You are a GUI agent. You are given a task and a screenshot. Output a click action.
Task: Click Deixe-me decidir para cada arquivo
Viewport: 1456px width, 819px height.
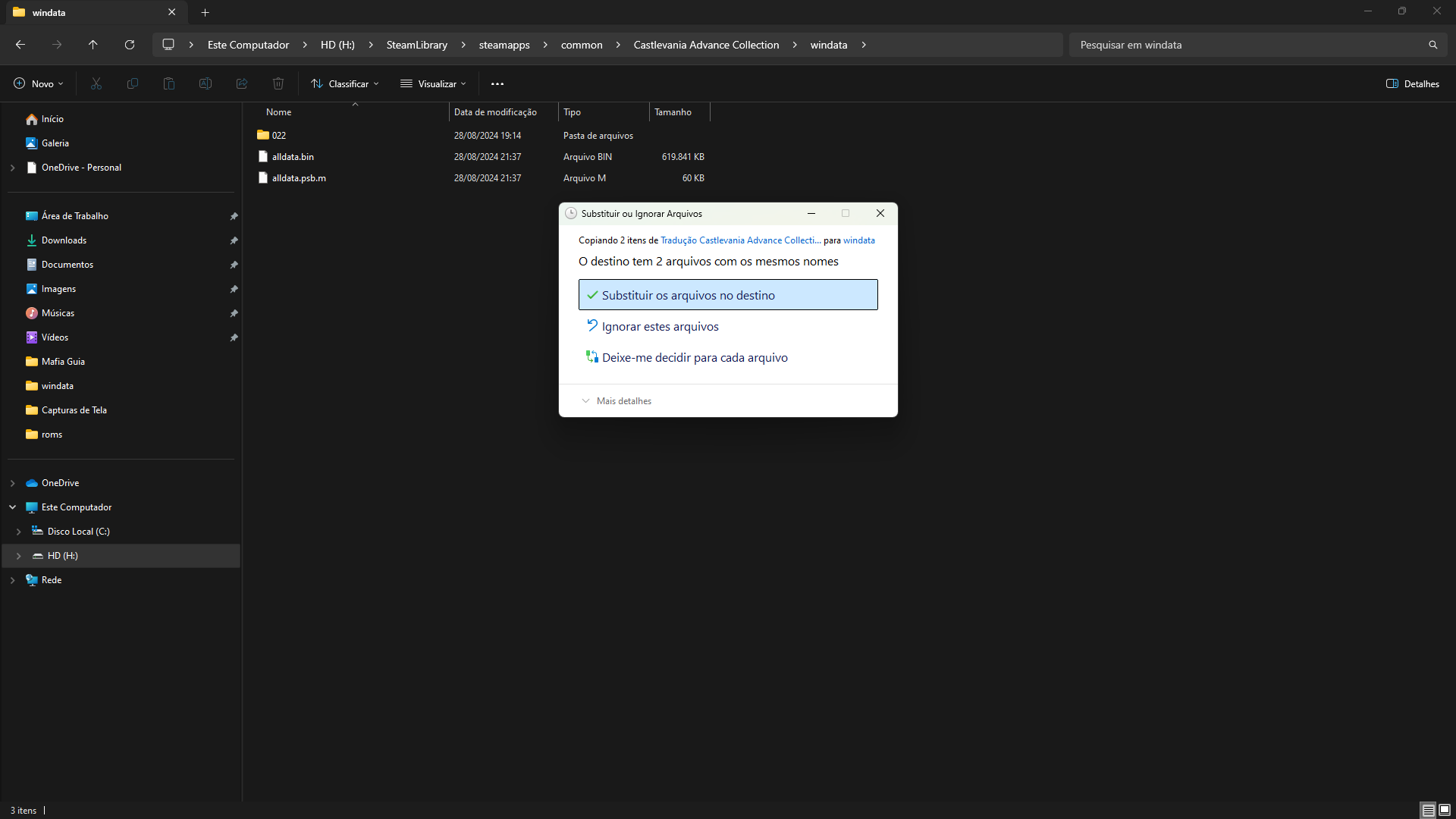694,357
